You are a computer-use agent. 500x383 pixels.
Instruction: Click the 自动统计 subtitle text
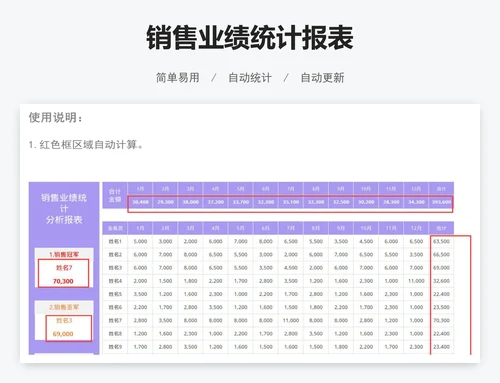pos(250,78)
